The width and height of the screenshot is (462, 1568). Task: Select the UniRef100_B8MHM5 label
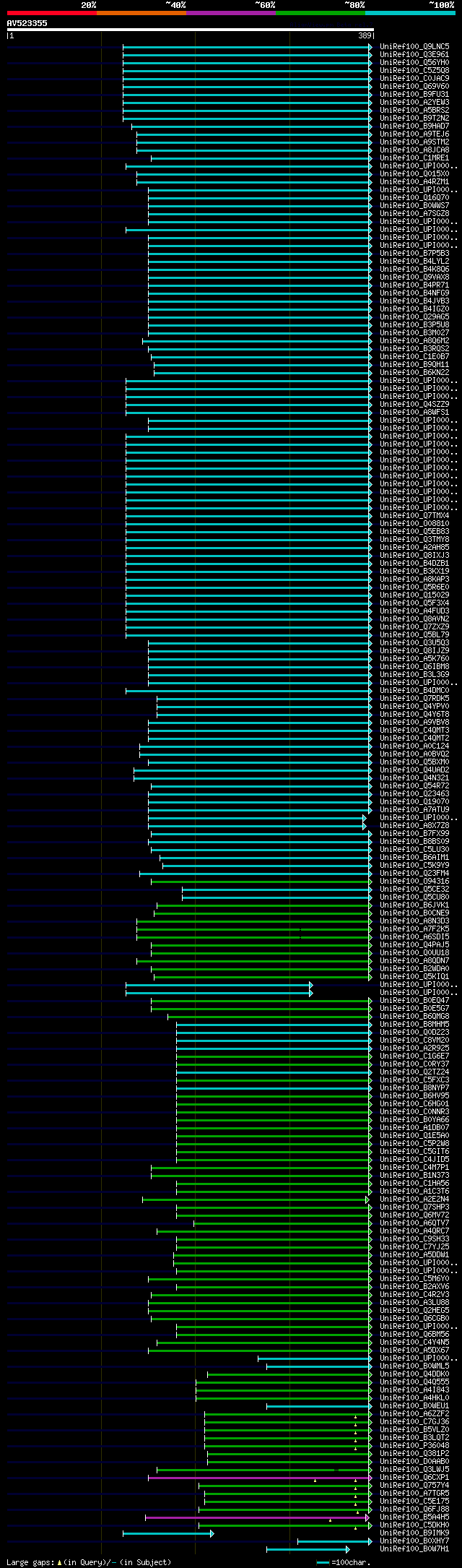click(x=414, y=1025)
